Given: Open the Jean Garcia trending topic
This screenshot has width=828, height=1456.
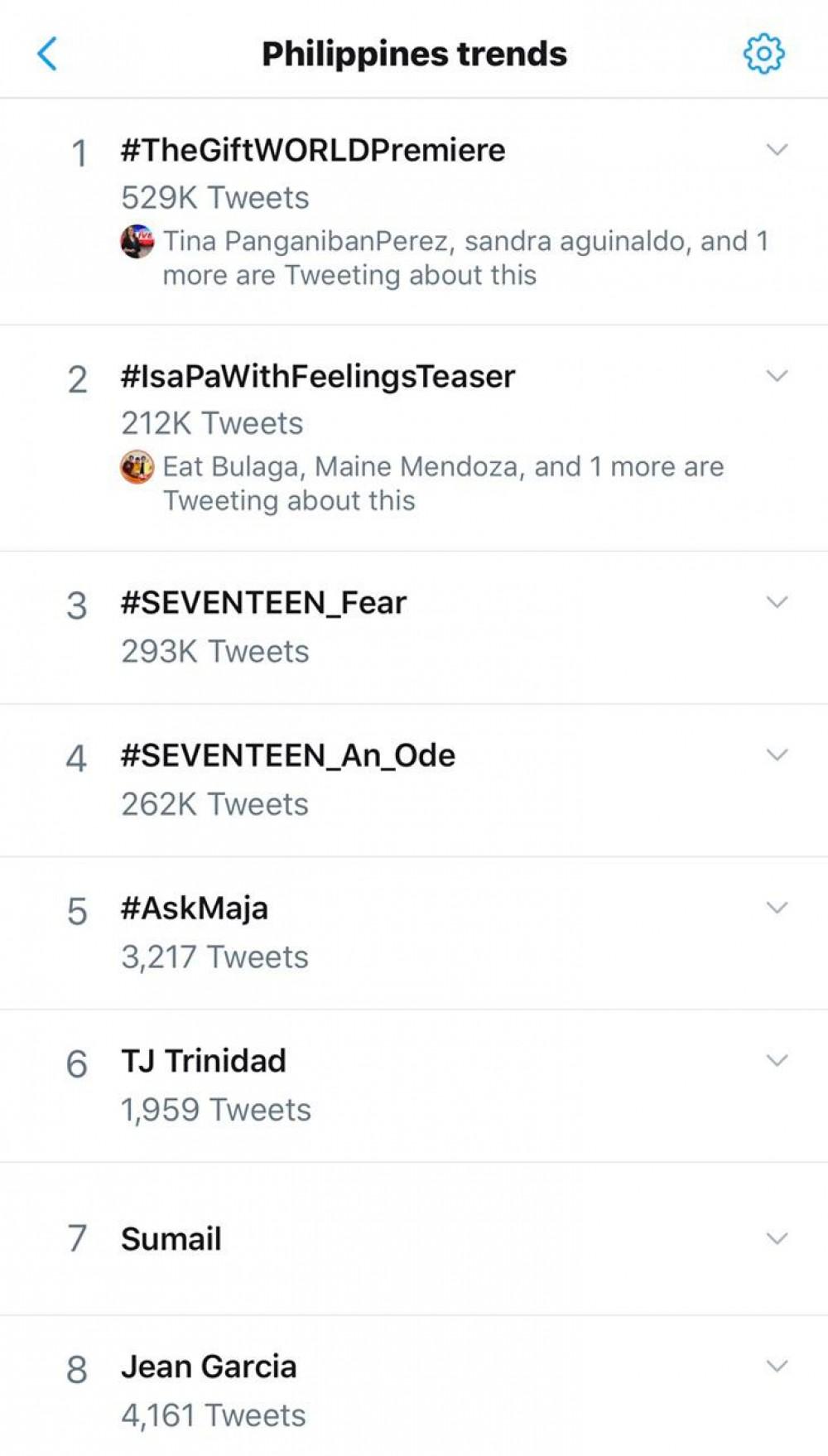Looking at the screenshot, I should [209, 1367].
